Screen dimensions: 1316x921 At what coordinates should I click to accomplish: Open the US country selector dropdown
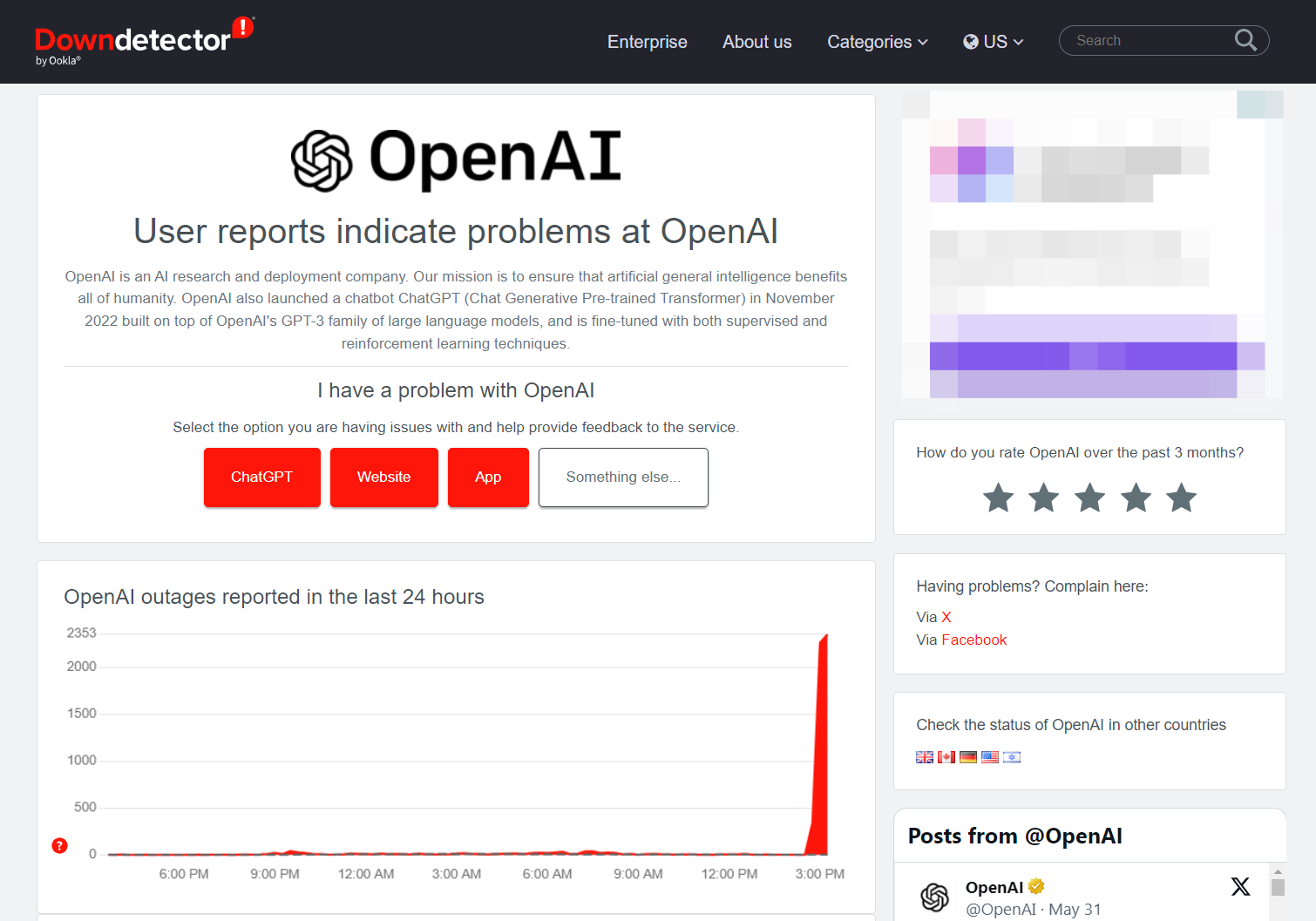click(x=994, y=42)
